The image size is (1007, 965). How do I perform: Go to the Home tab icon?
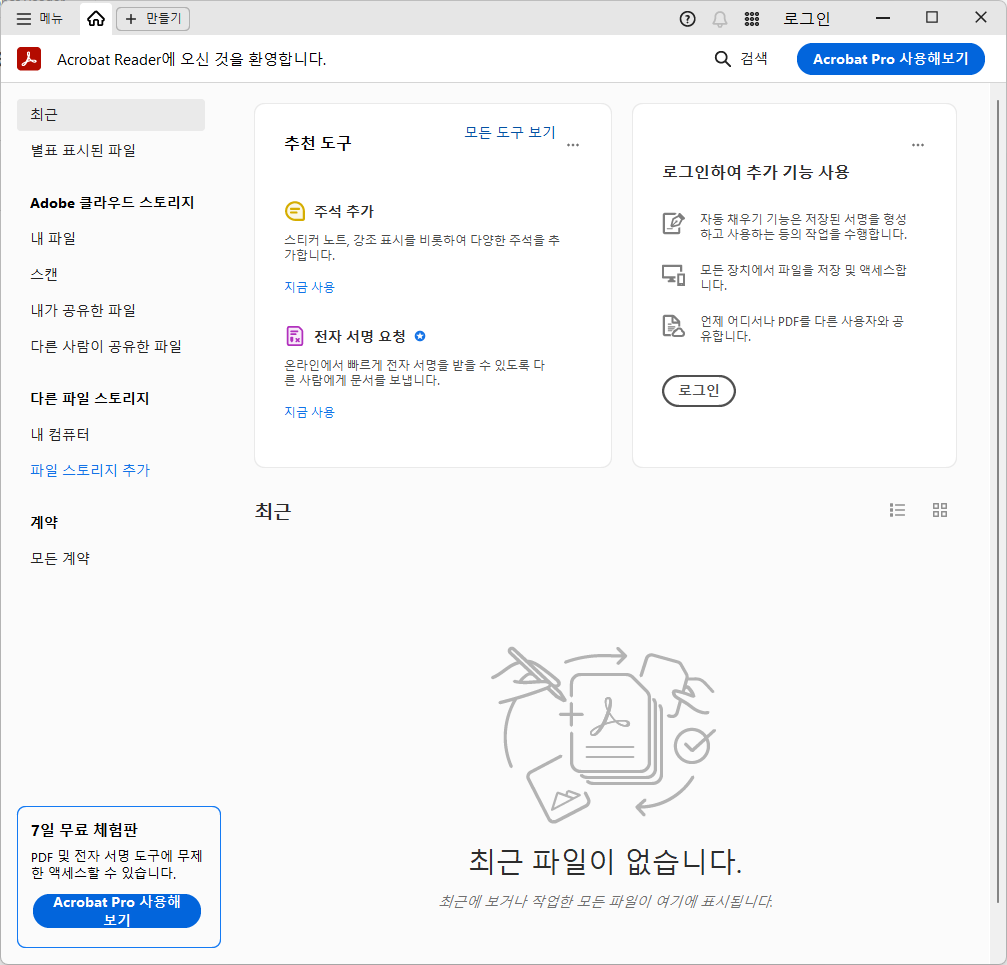(x=96, y=19)
